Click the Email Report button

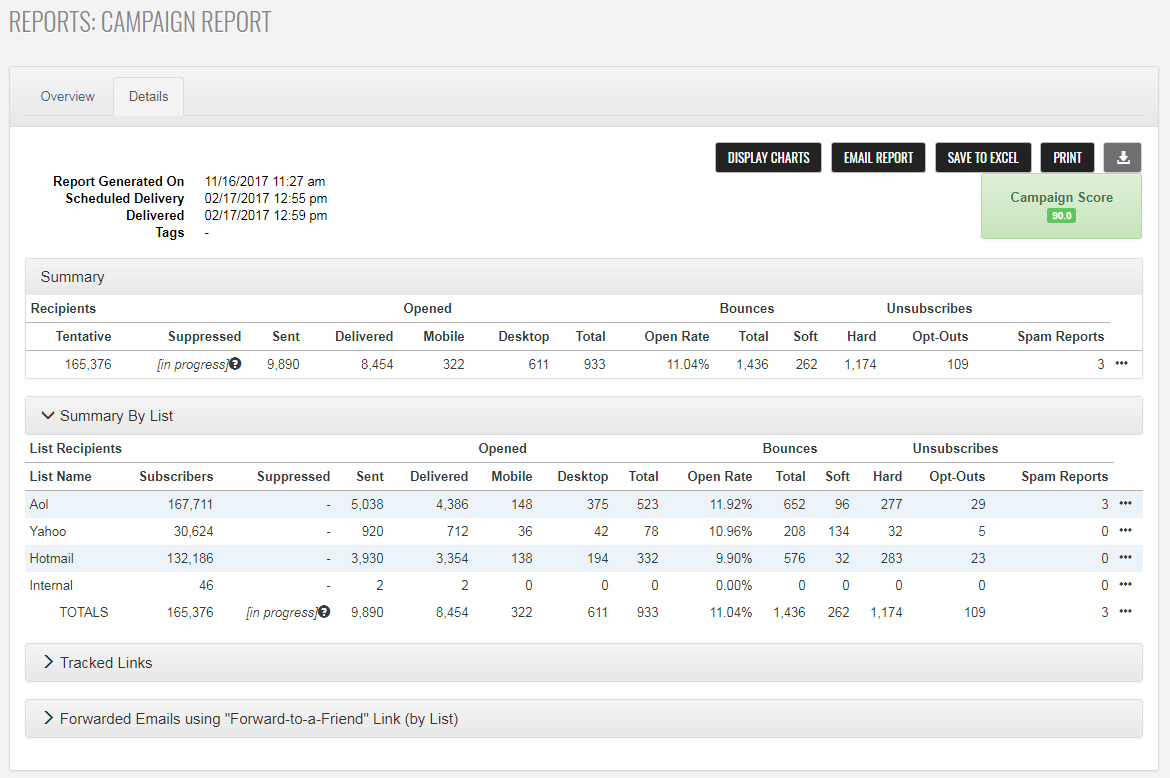pos(878,158)
